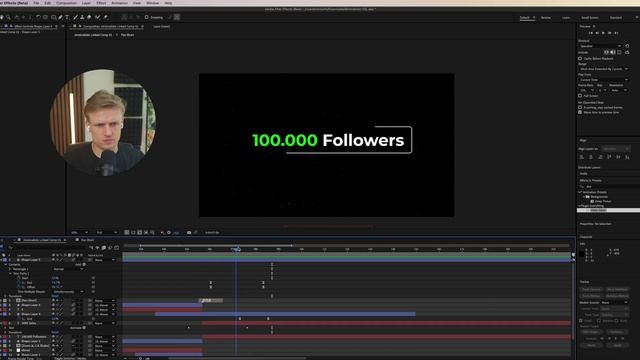Open the Align Layers to dropdown
Image resolution: width=640 pixels, height=360 pixels.
click(616, 149)
